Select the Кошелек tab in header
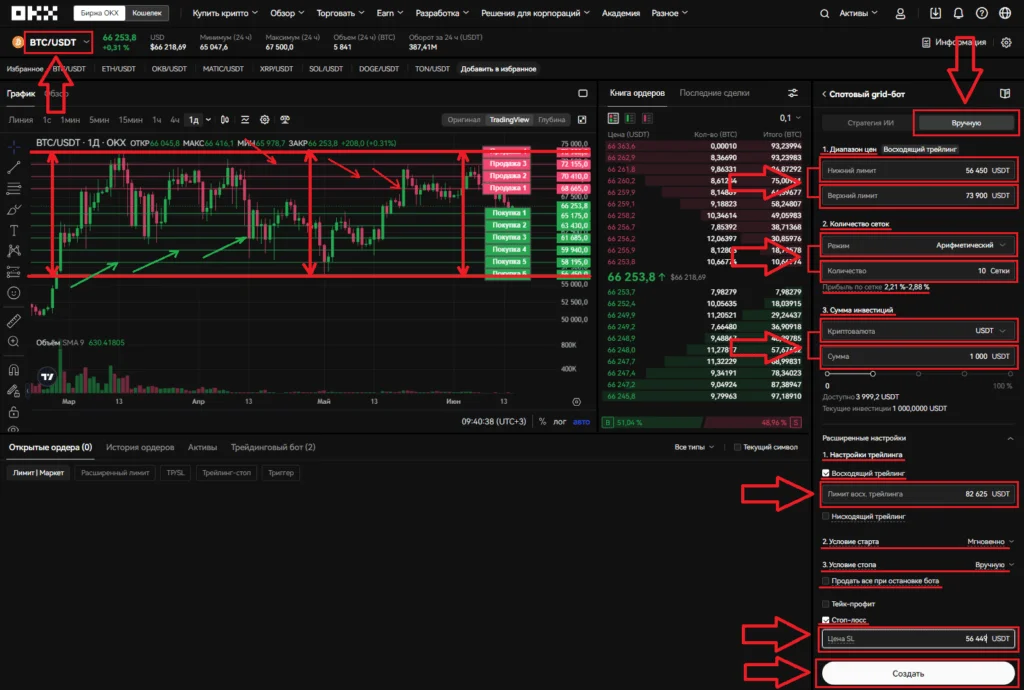Viewport: 1024px width, 690px height. 147,13
